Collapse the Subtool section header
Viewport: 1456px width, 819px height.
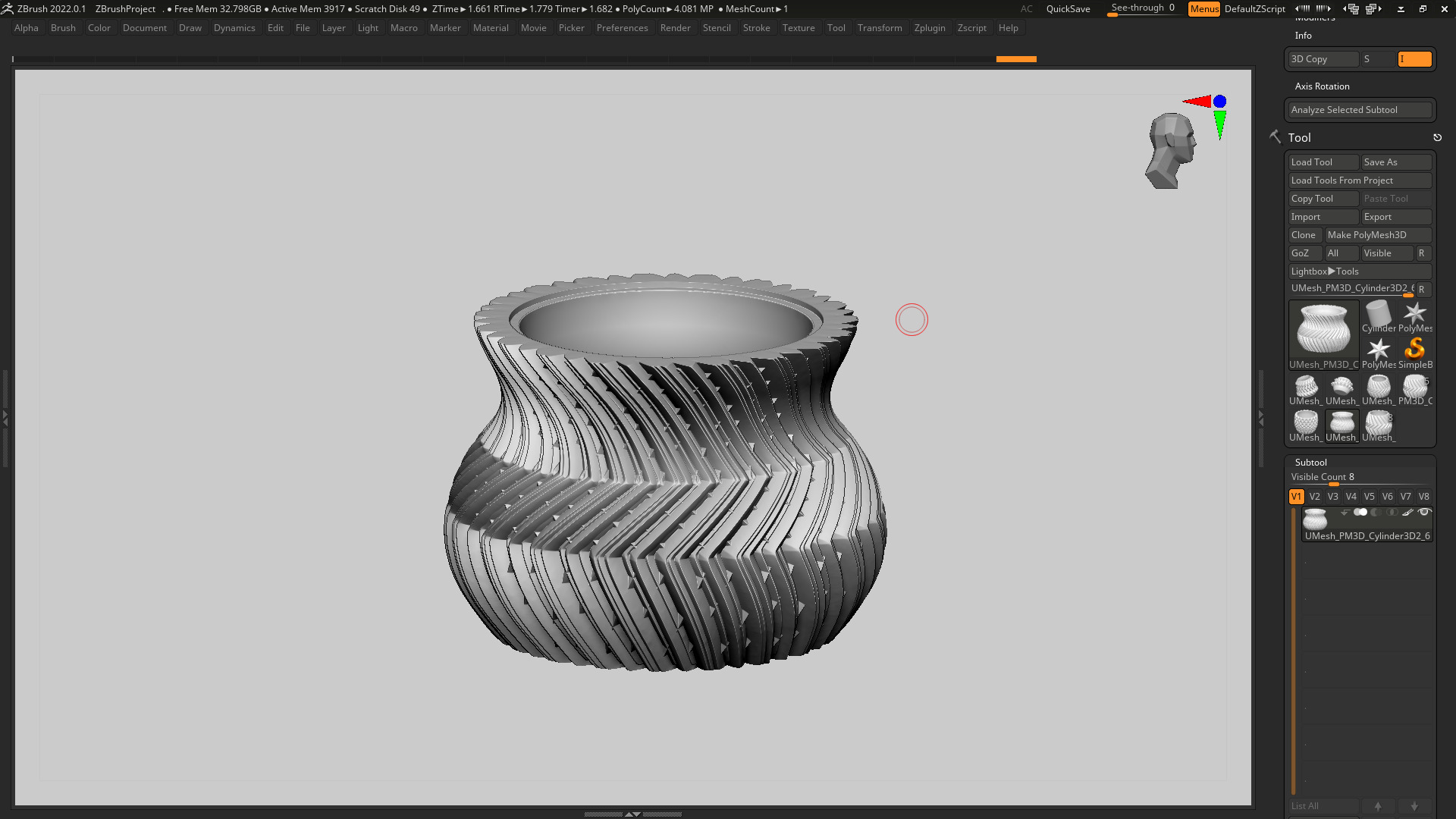click(1311, 462)
